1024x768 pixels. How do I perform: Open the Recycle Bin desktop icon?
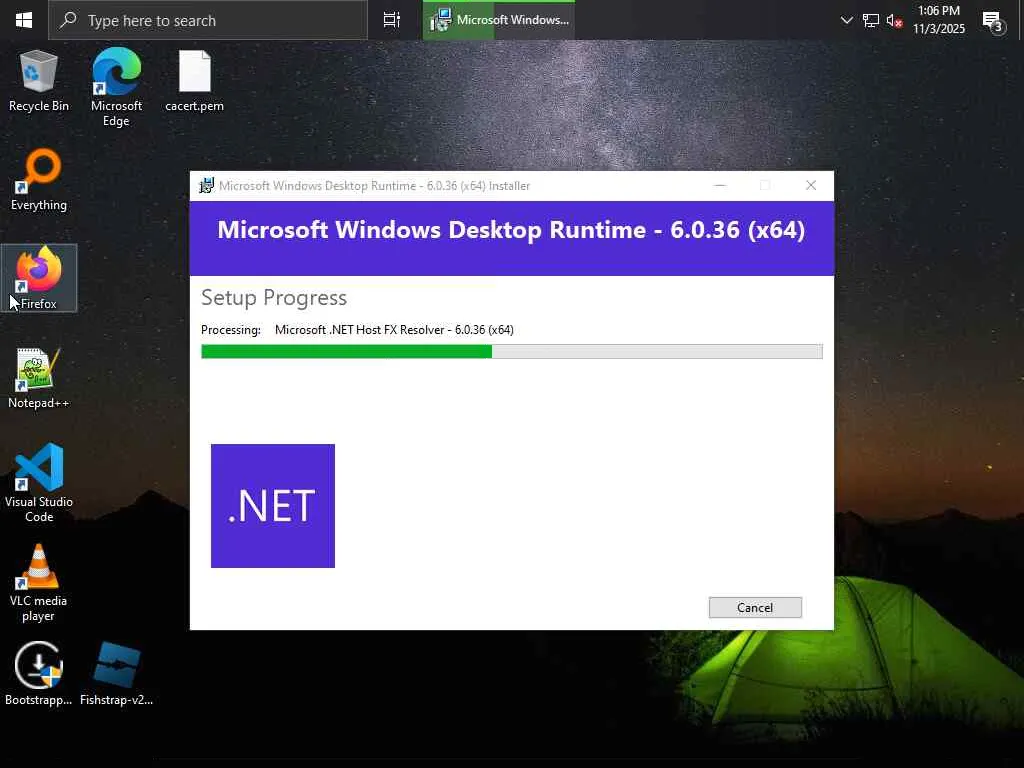(39, 80)
